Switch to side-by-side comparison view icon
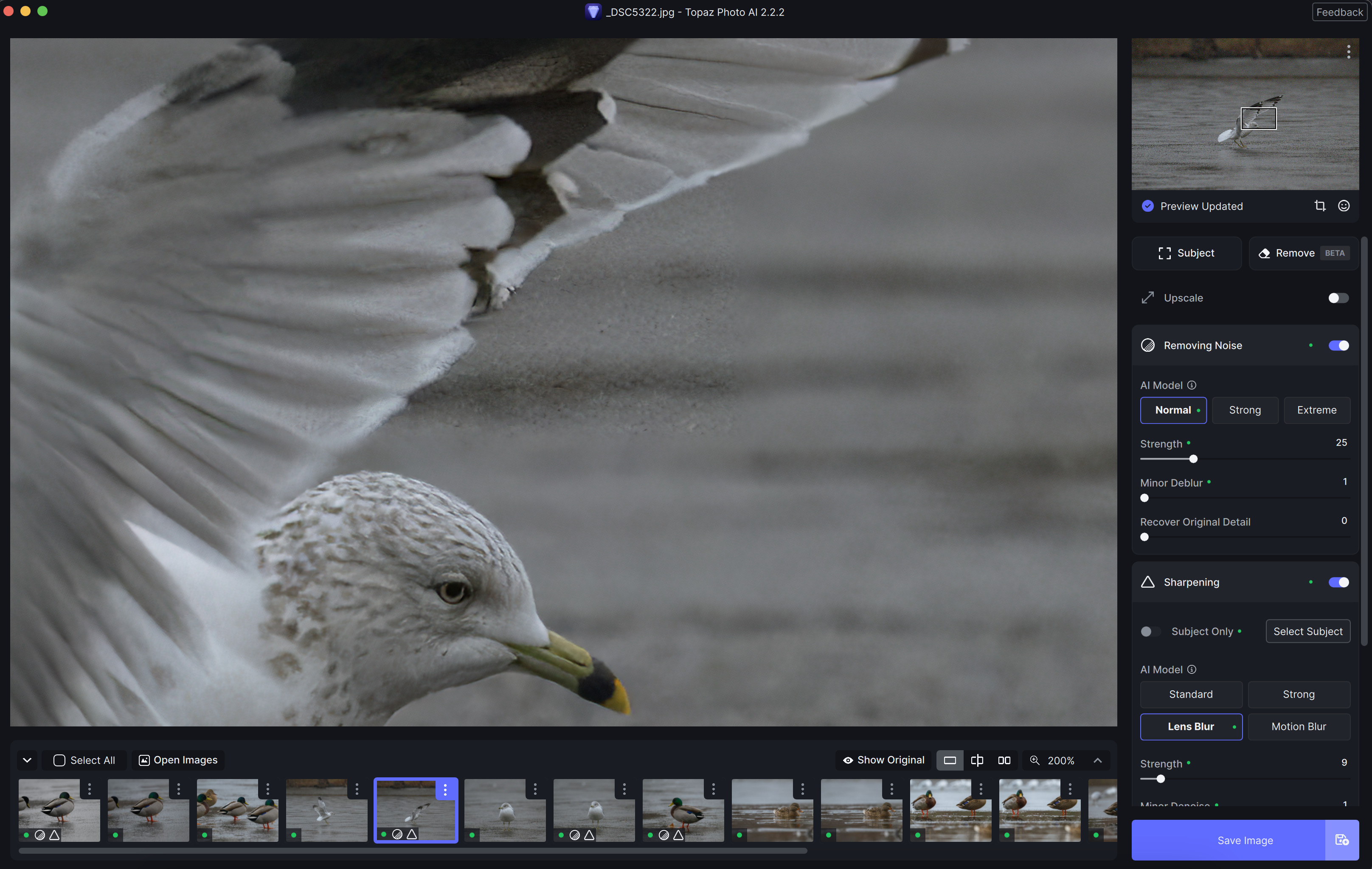Screen dimensions: 1372x869 coord(1004,760)
